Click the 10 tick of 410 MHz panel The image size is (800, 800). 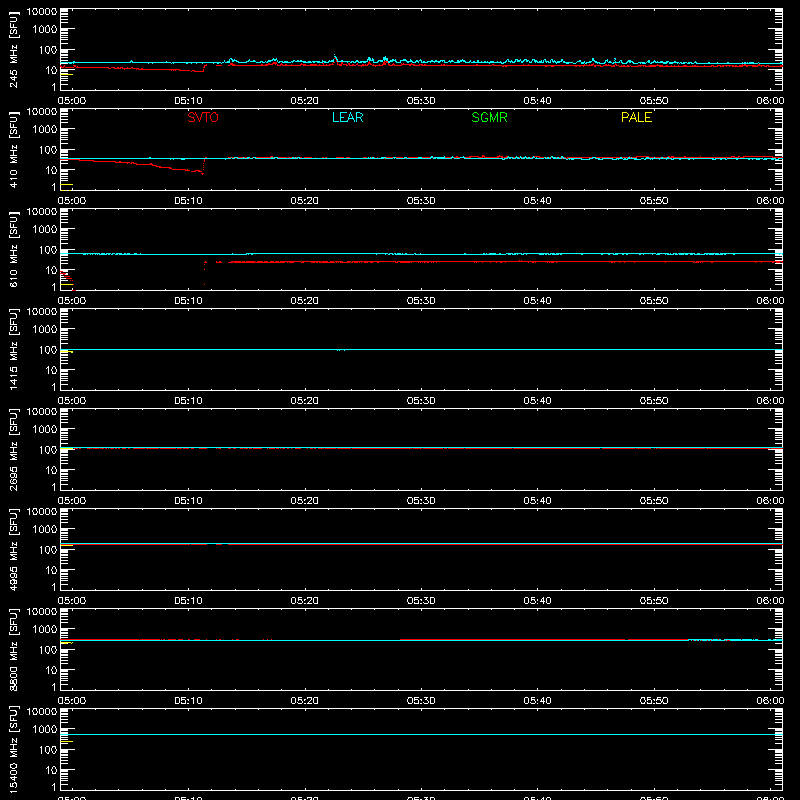(51, 170)
